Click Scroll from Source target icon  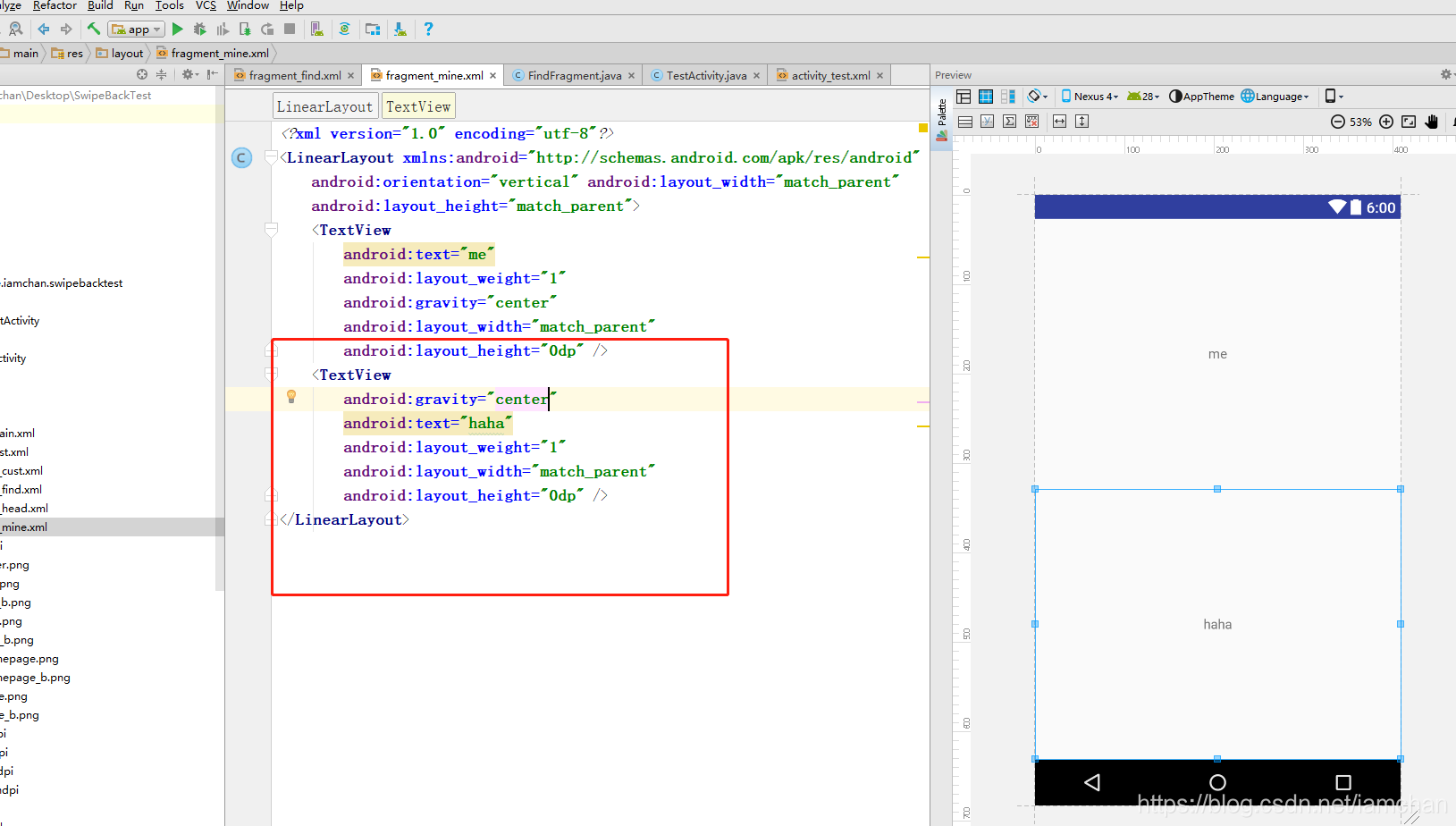pyautogui.click(x=141, y=74)
